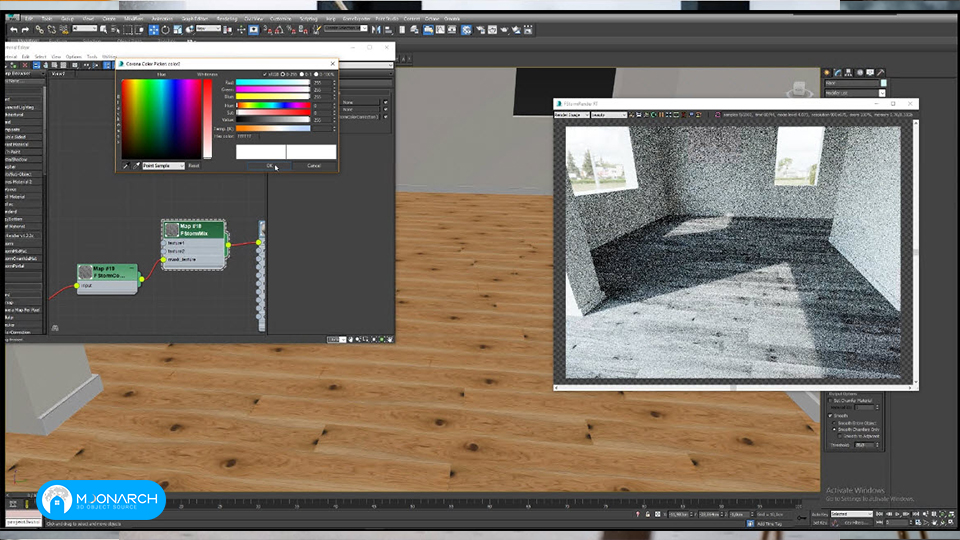Open the Scripting menu
This screenshot has width=960, height=540.
point(308,19)
